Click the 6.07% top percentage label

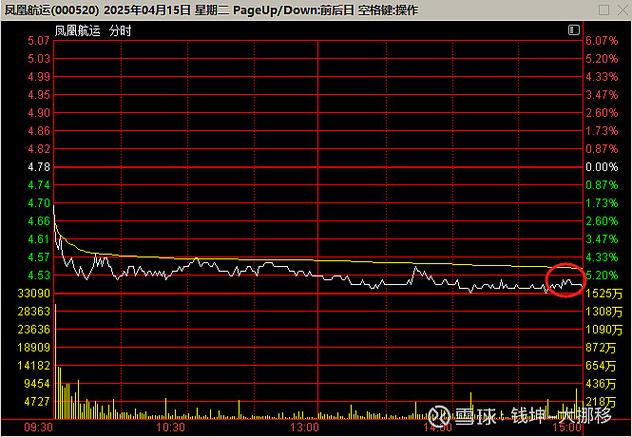(601, 41)
